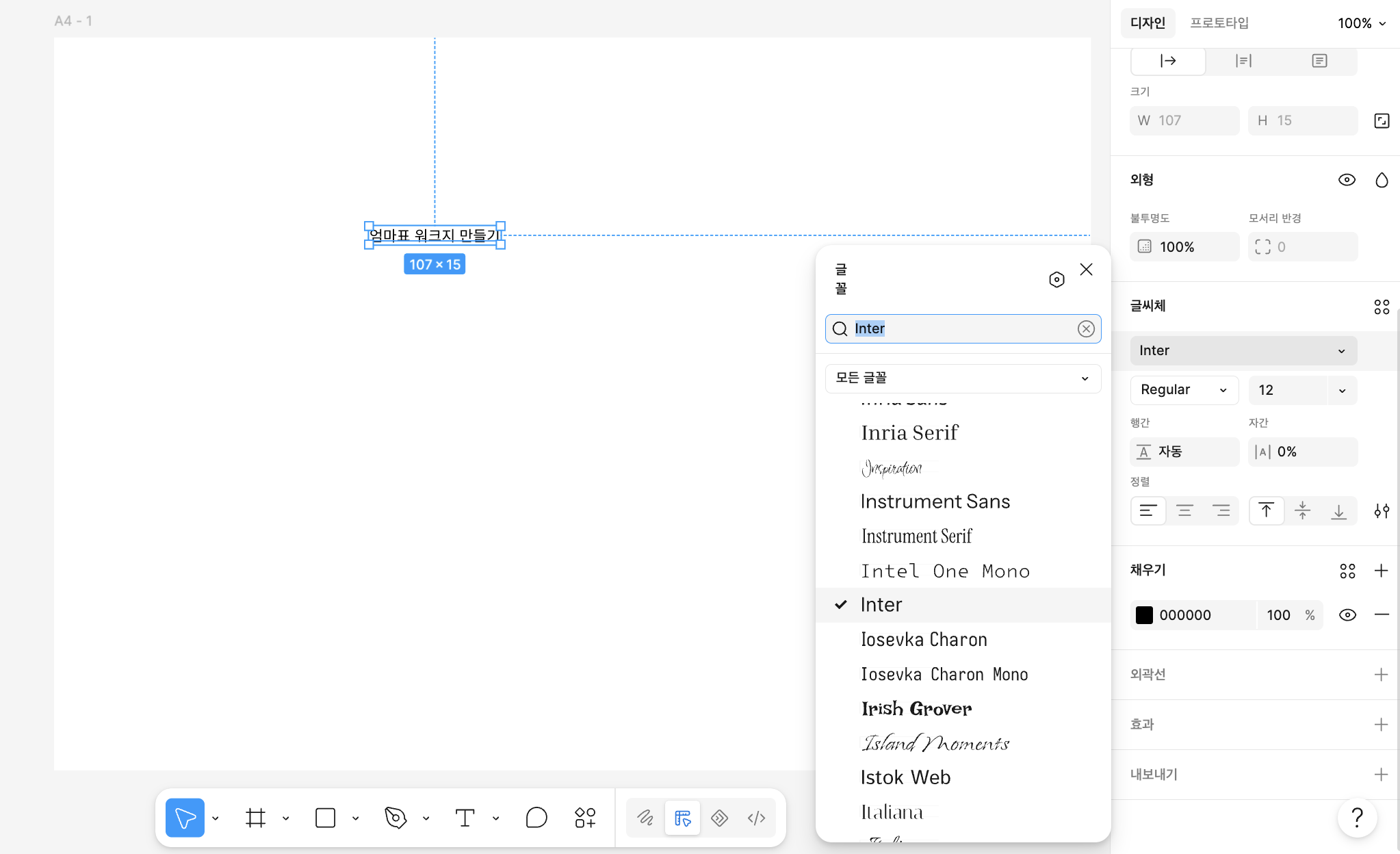Select the Pen tool
Image resolution: width=1400 pixels, height=854 pixels.
396,818
